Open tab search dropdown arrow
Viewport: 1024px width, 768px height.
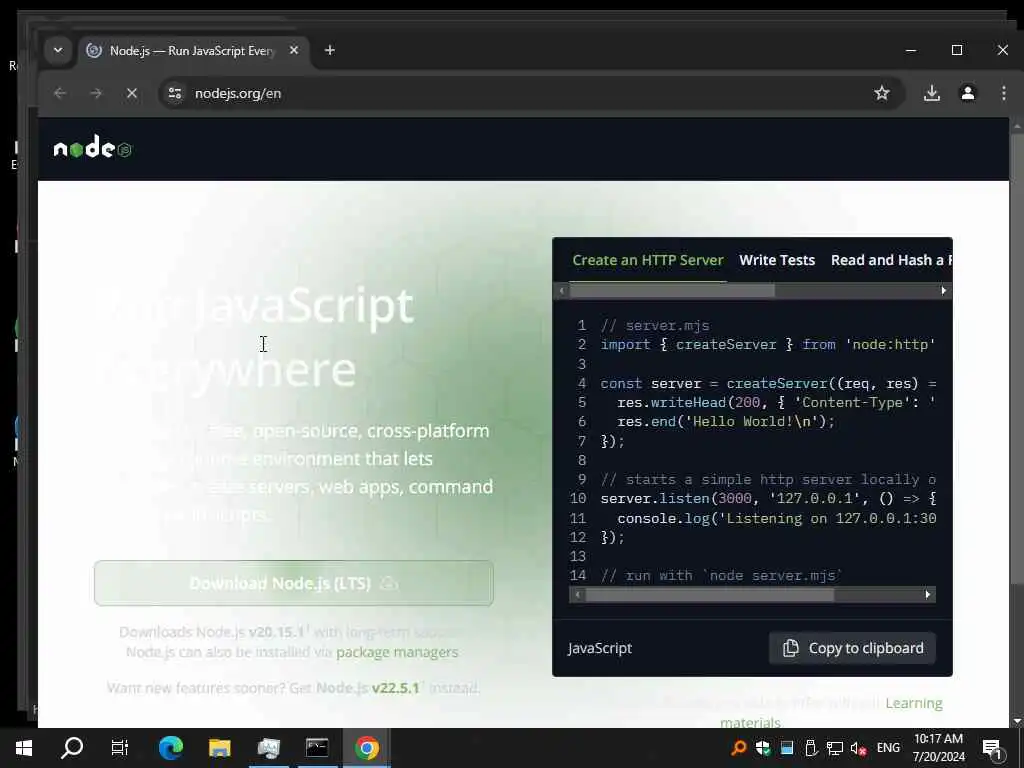pos(58,50)
